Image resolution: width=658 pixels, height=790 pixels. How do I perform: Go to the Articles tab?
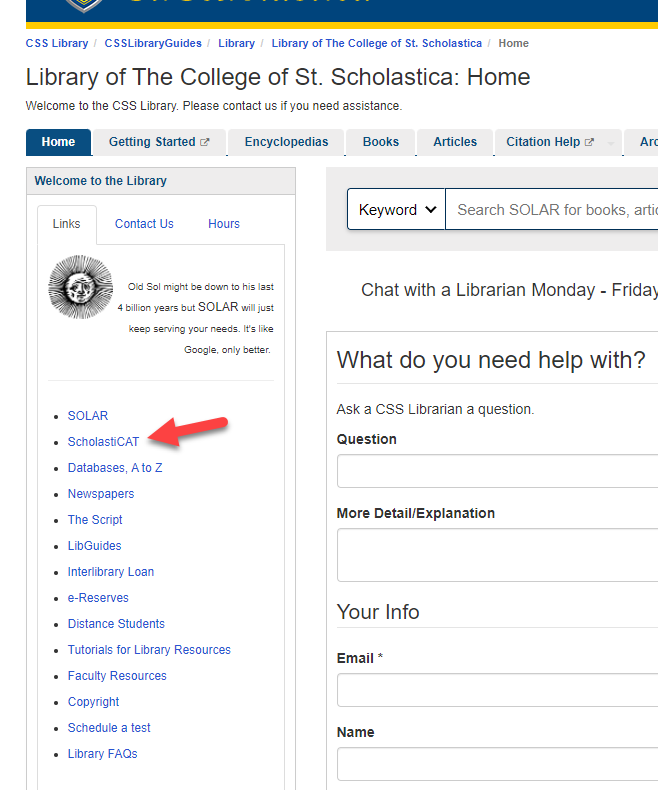click(x=455, y=142)
